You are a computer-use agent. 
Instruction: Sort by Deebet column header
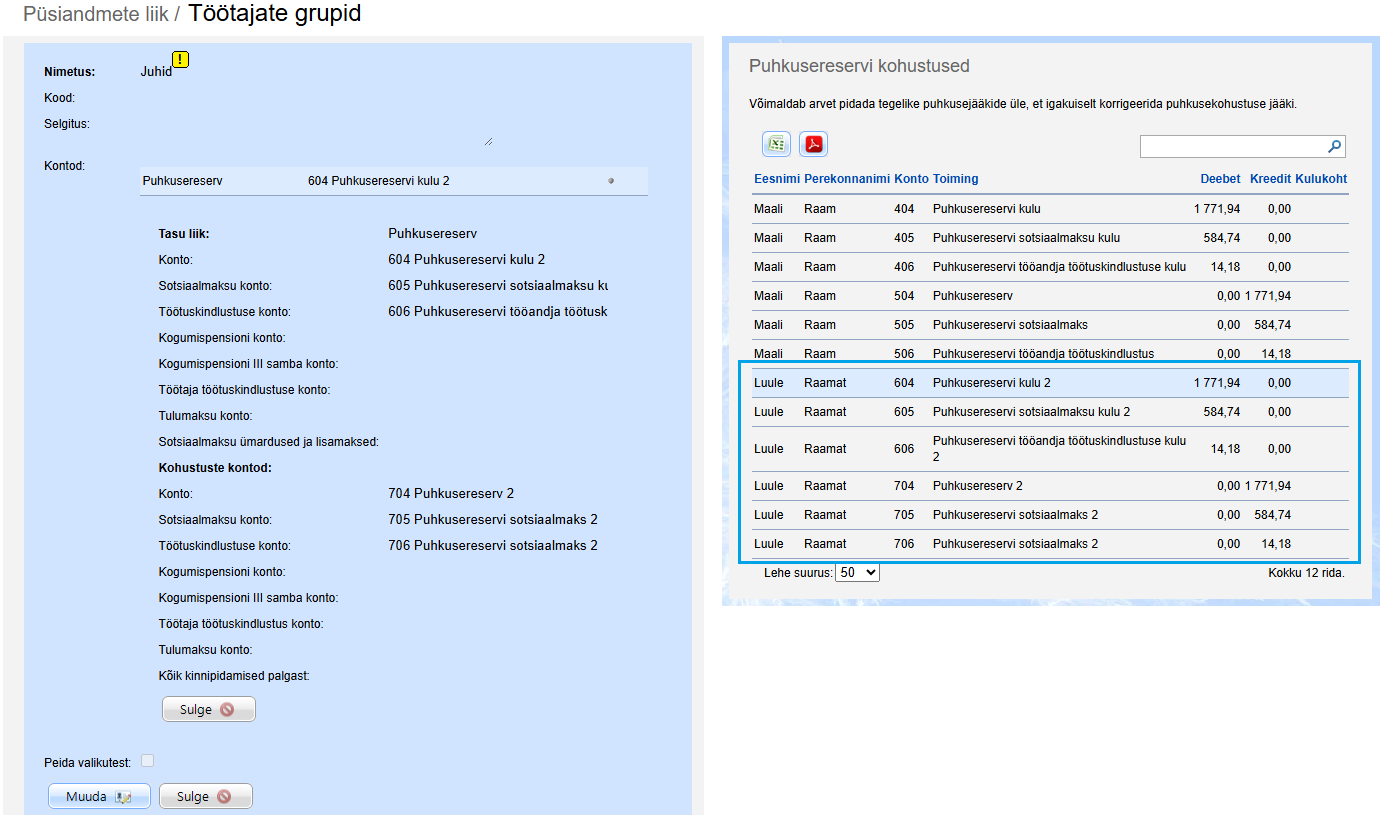click(1220, 179)
